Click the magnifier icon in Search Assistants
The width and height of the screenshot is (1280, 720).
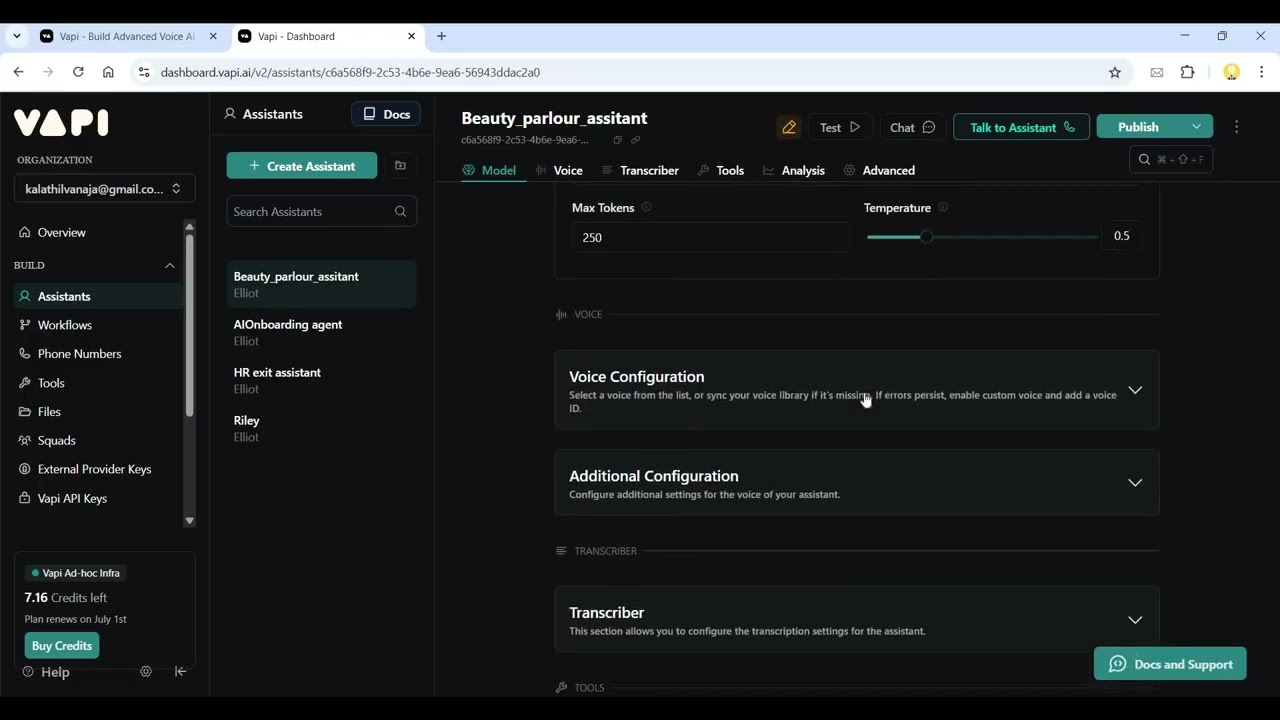pyautogui.click(x=400, y=211)
